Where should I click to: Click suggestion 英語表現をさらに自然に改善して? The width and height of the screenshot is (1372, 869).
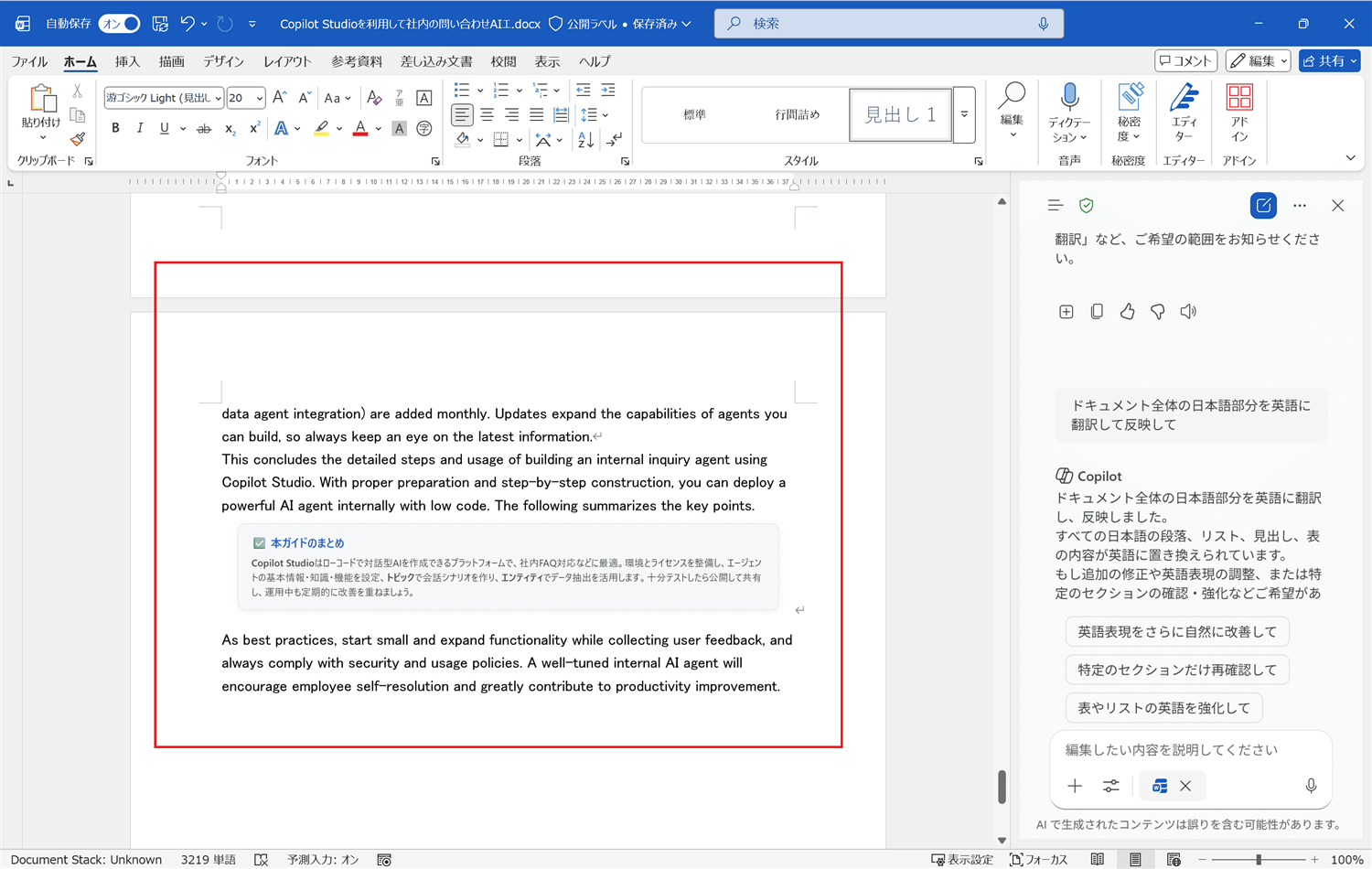[1177, 631]
